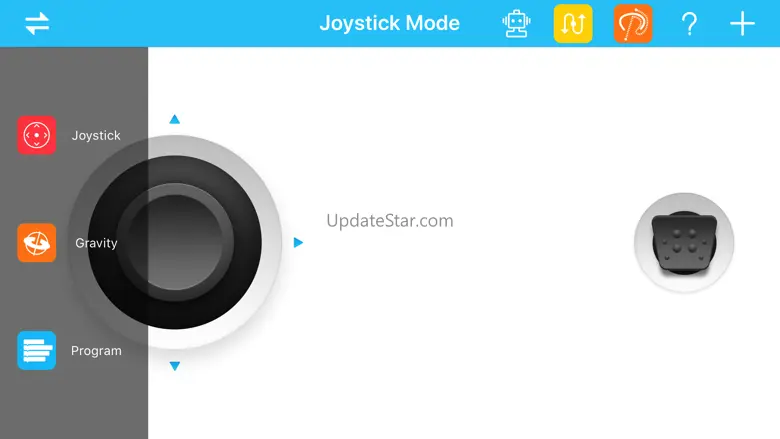
Task: Open the orange path-drawing icon
Action: click(x=633, y=23)
